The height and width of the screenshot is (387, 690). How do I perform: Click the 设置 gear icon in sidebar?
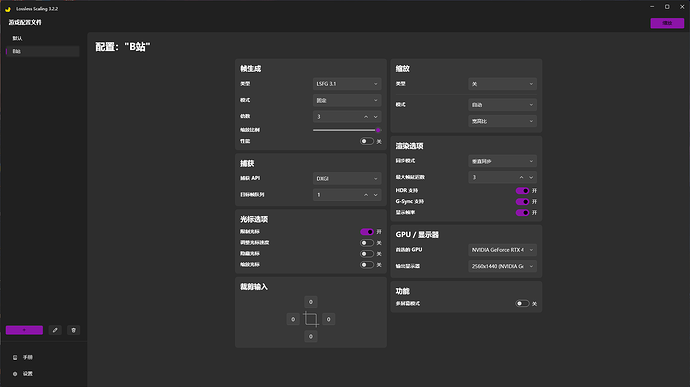coord(15,374)
